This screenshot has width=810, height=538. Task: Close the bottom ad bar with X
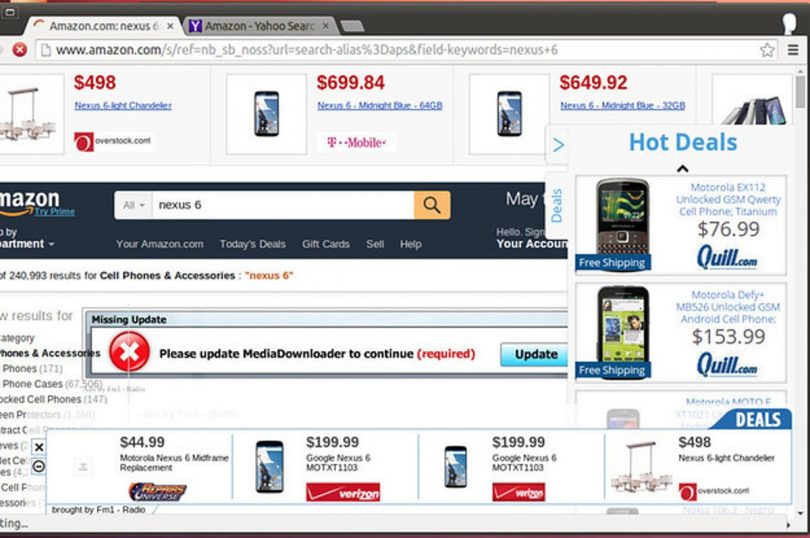click(39, 447)
